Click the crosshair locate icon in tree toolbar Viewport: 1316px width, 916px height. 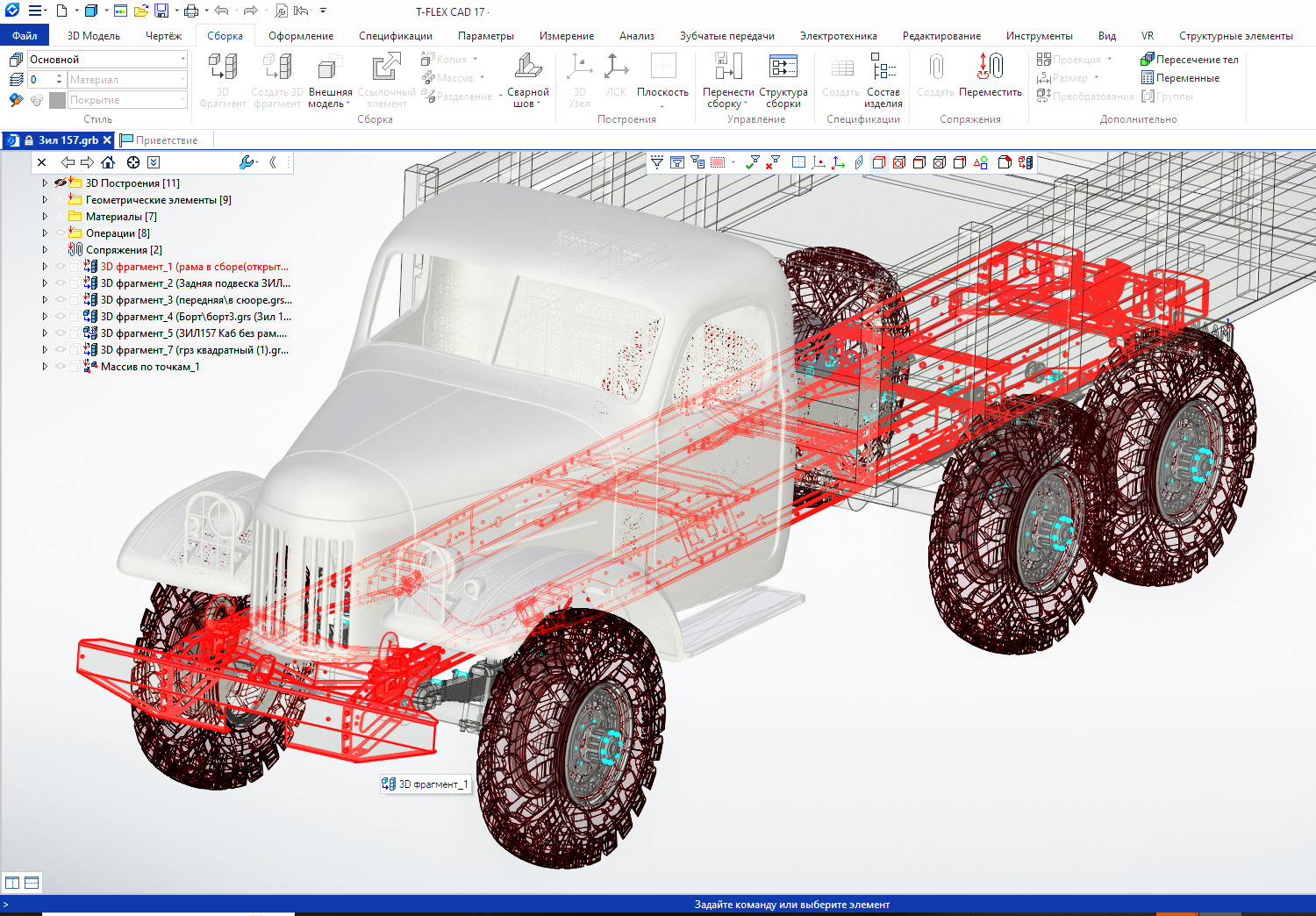point(133,162)
